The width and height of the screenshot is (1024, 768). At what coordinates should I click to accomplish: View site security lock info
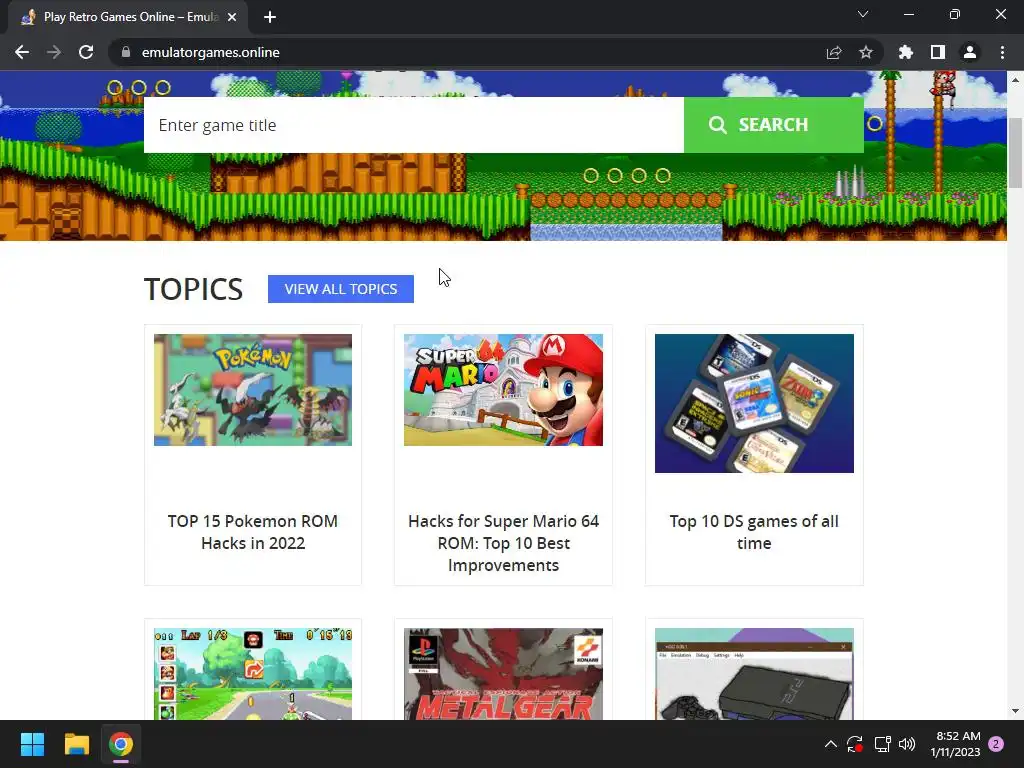tap(126, 52)
